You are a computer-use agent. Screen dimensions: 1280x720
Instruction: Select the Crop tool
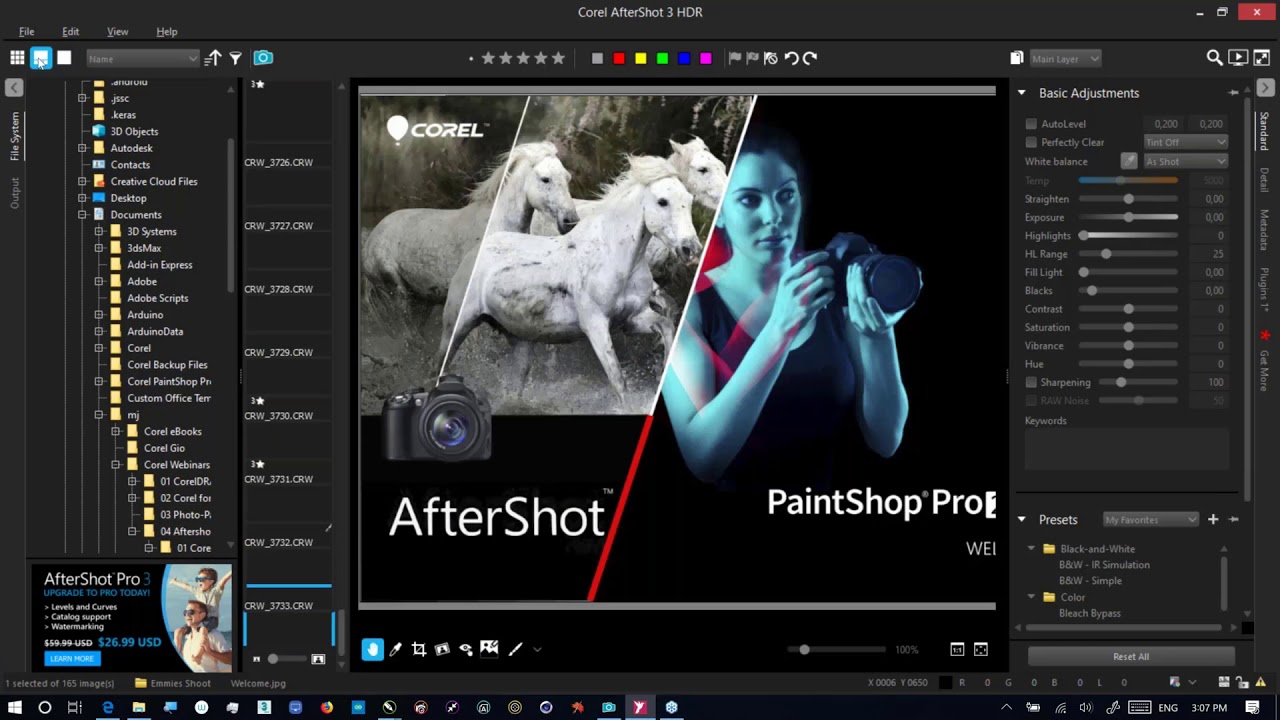coord(419,649)
